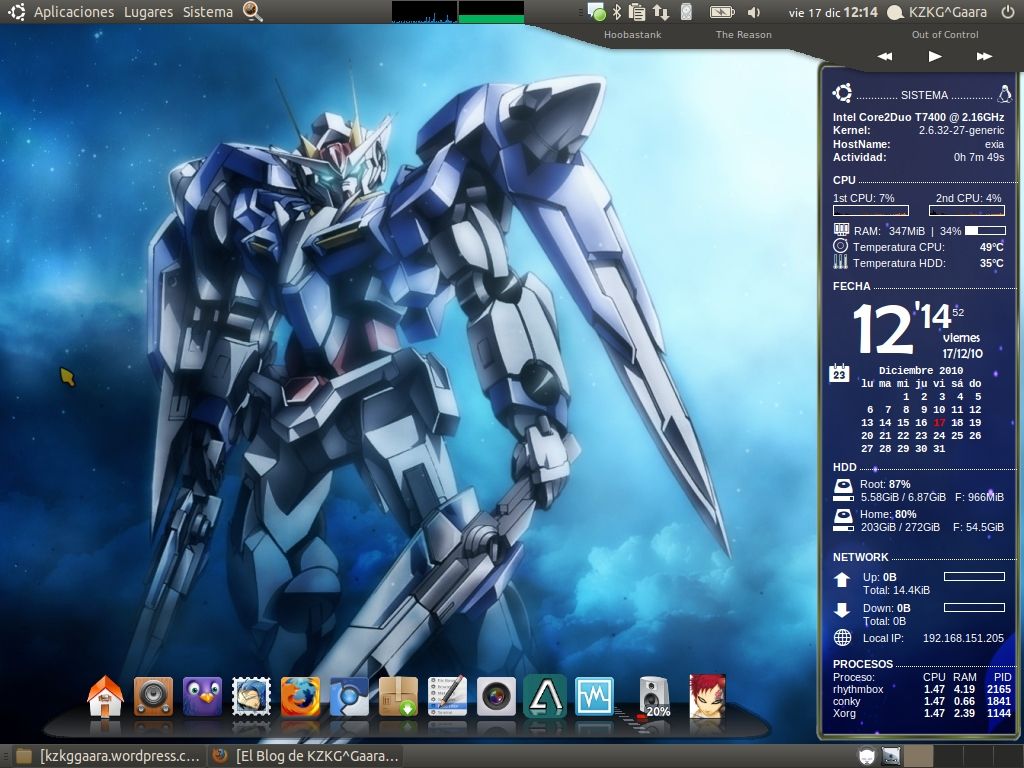Open the search magnifier icon in top panel

tap(252, 12)
